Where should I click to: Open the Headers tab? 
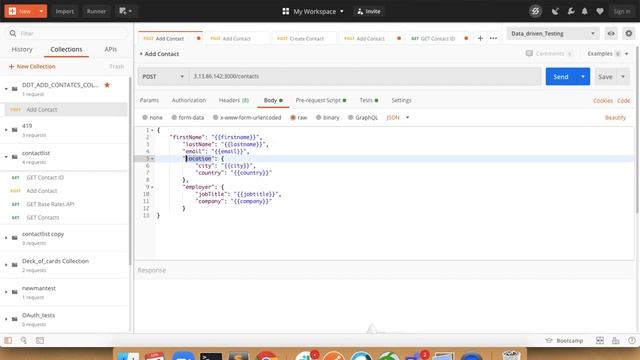(x=234, y=100)
